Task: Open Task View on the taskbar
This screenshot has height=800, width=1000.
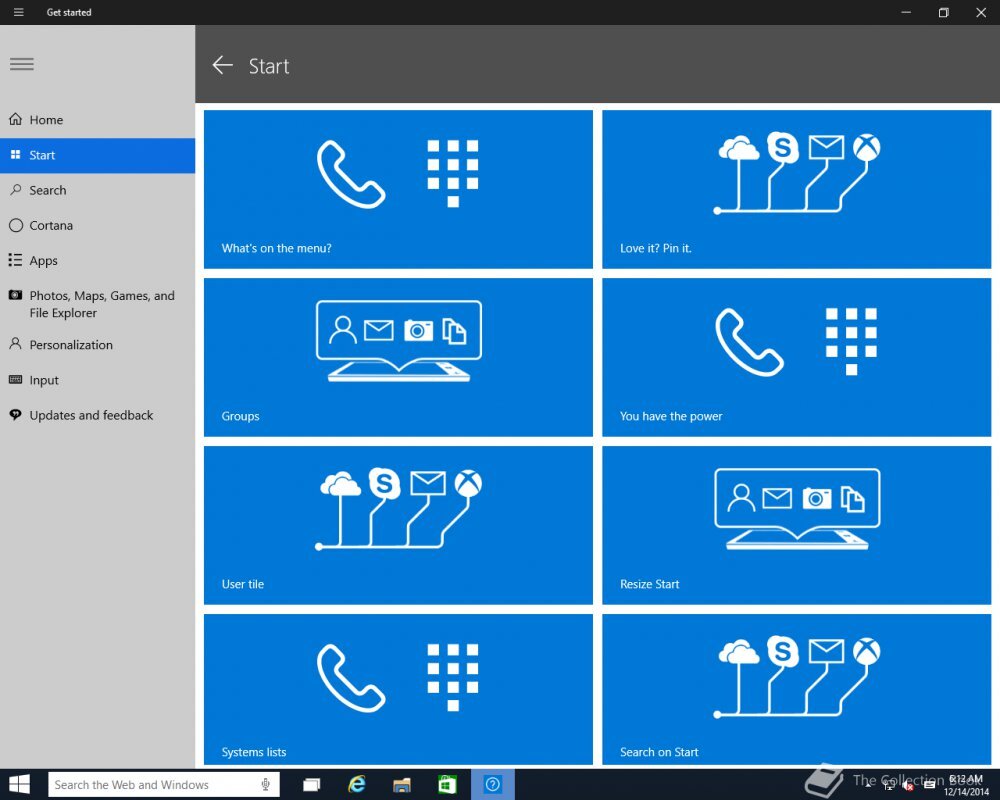Action: [311, 784]
